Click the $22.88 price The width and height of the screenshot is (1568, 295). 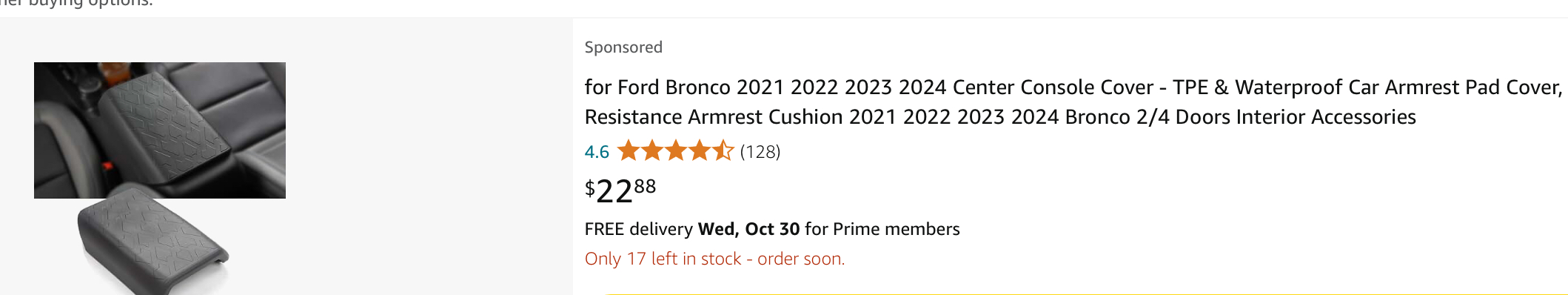pyautogui.click(x=620, y=190)
